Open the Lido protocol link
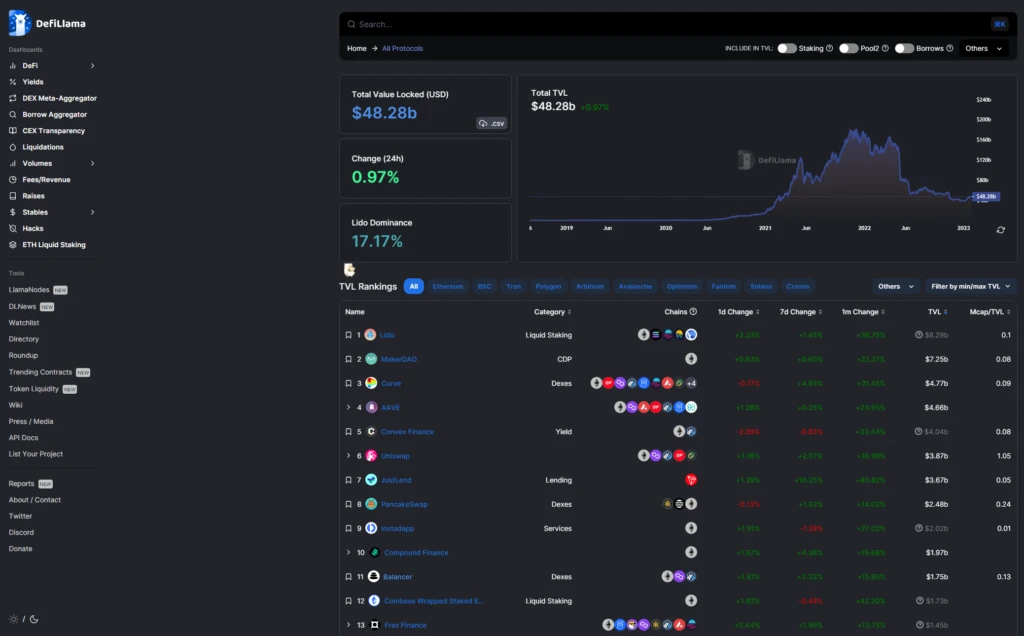Image resolution: width=1024 pixels, height=636 pixels. (x=387, y=335)
